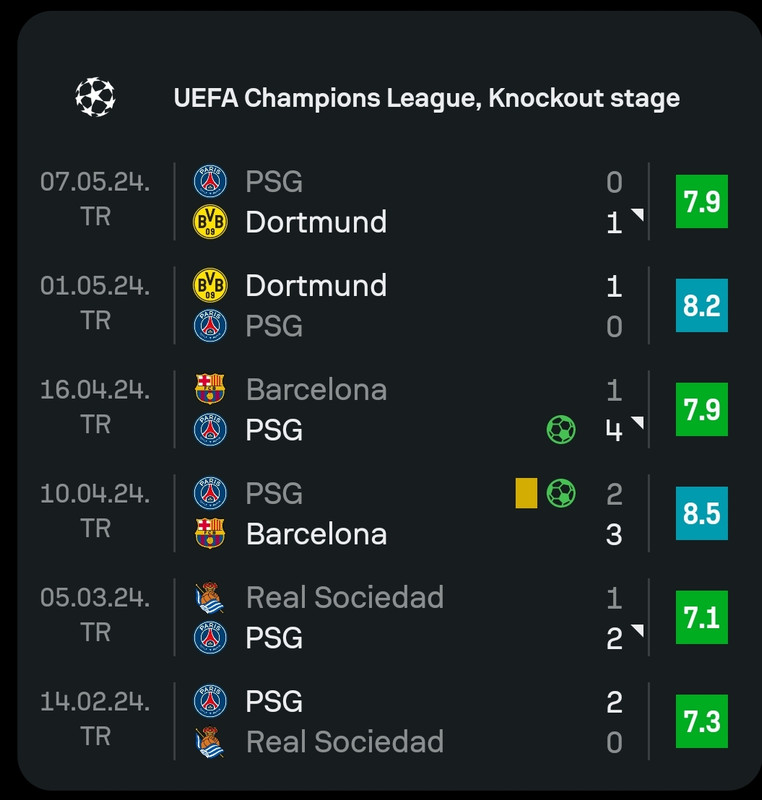The width and height of the screenshot is (762, 800).
Task: Select Dortmund team name in 01.05.24 match
Action: pyautogui.click(x=316, y=285)
